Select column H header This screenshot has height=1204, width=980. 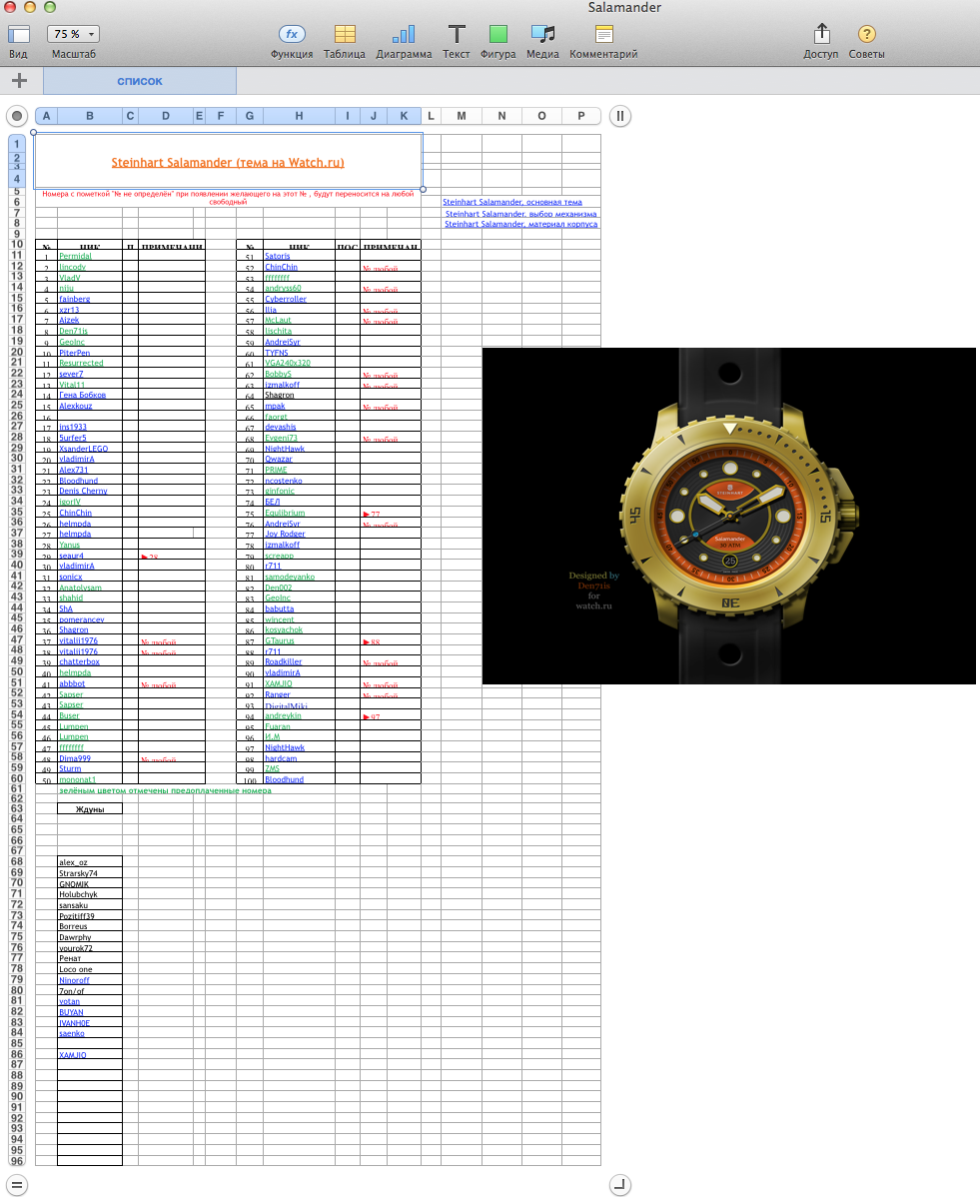(299, 116)
